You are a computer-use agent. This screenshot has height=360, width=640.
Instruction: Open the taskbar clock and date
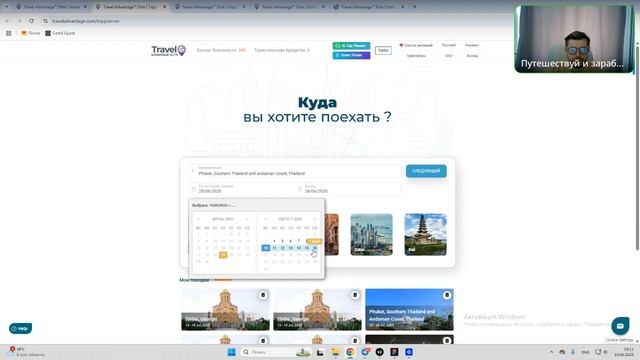coord(624,352)
